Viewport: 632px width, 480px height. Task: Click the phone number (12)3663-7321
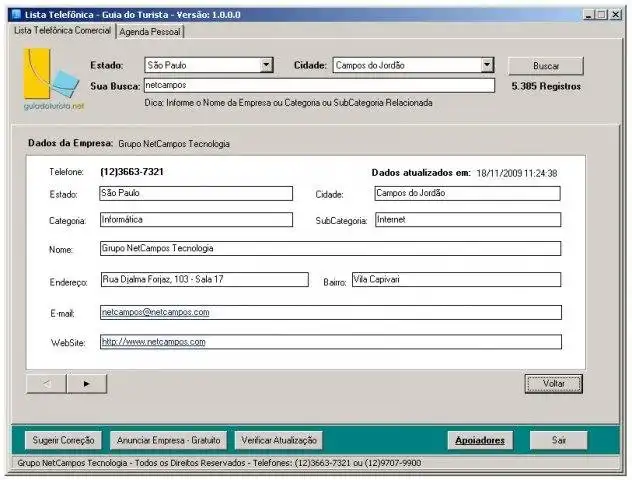point(132,172)
